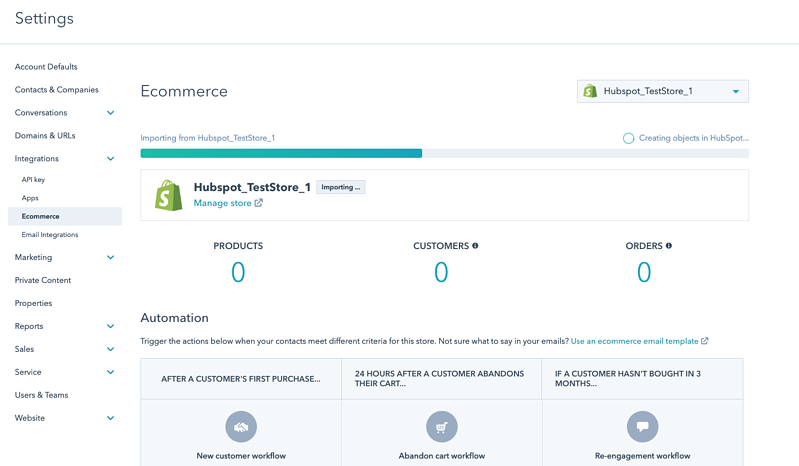Expand the Conversations sidebar section
Screen dimensions: 799x466
tap(110, 113)
